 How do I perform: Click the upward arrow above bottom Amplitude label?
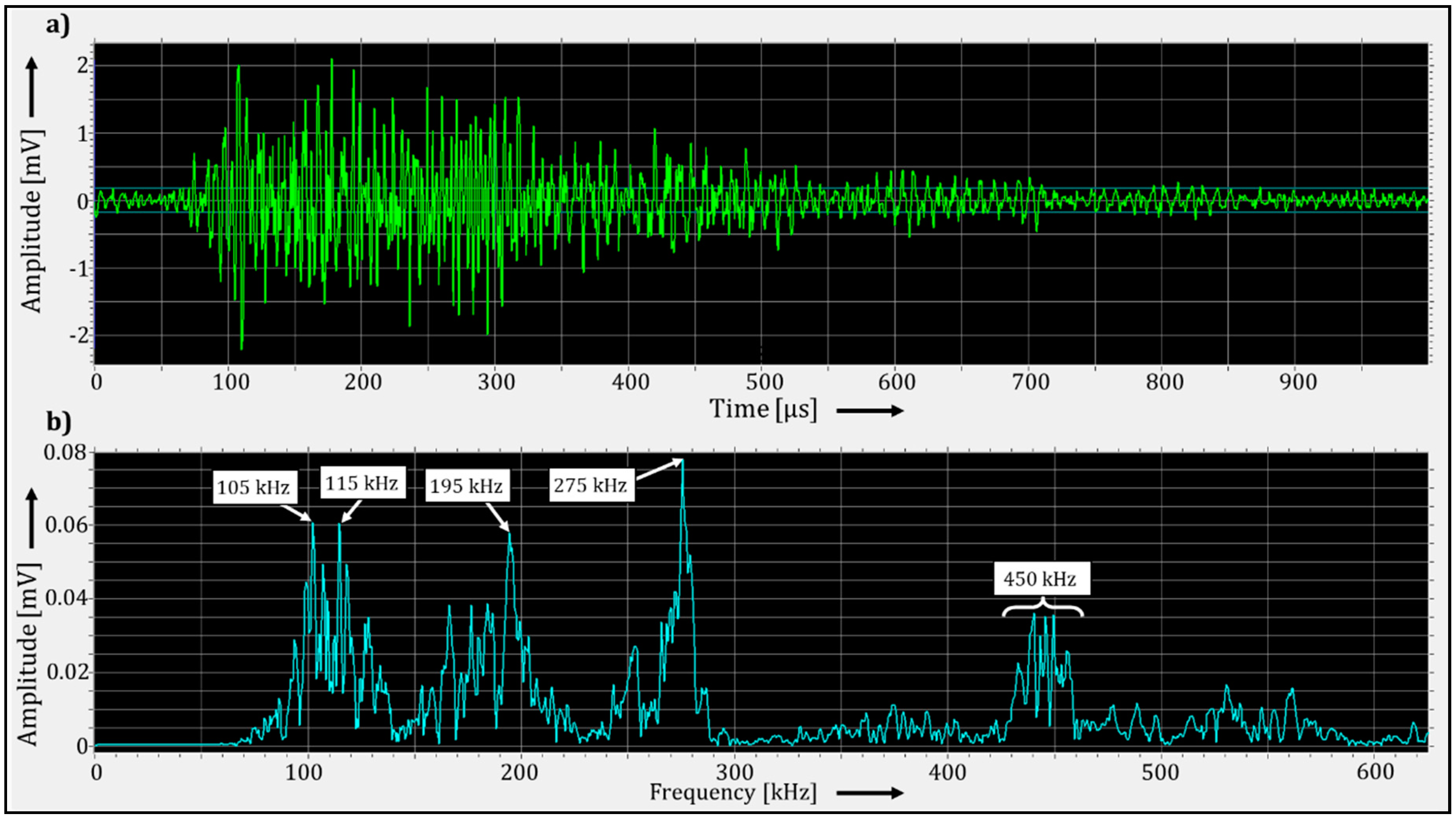click(32, 518)
